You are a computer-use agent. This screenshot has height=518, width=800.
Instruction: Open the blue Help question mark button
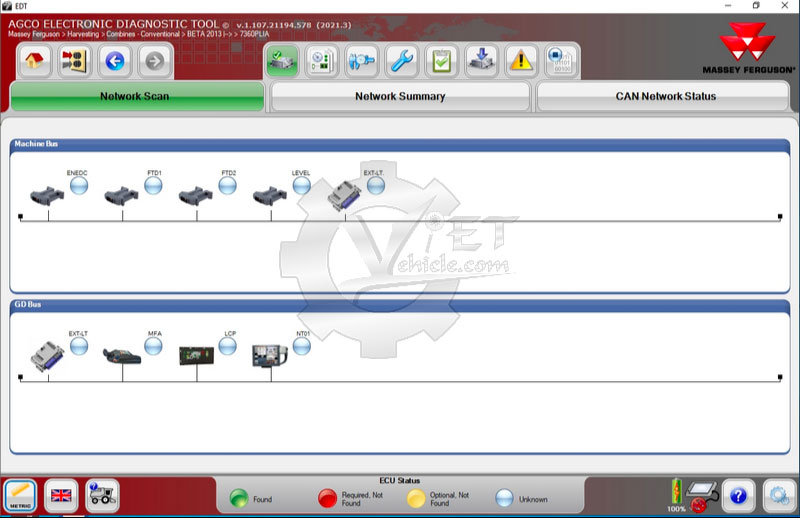point(736,495)
